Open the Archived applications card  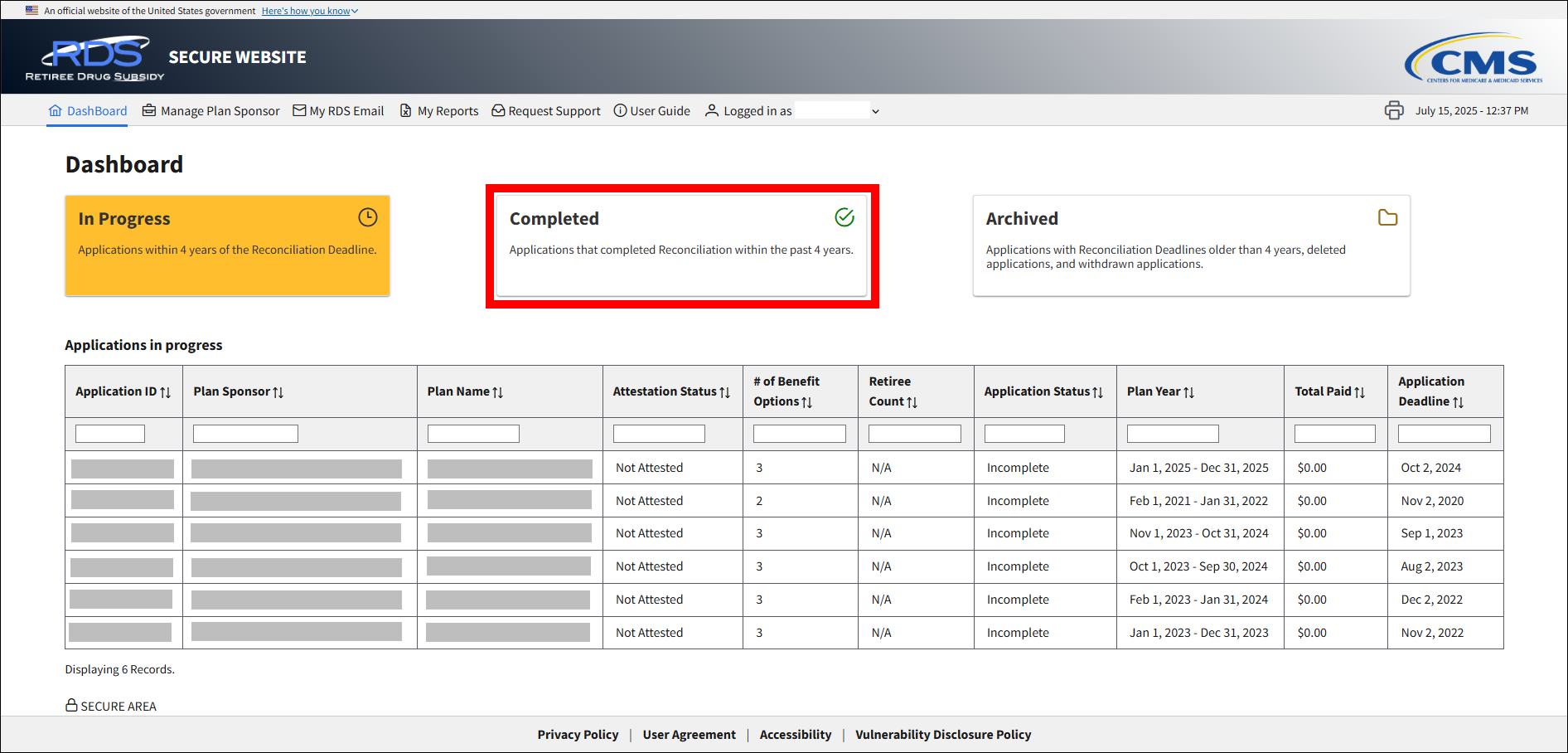(x=1190, y=245)
